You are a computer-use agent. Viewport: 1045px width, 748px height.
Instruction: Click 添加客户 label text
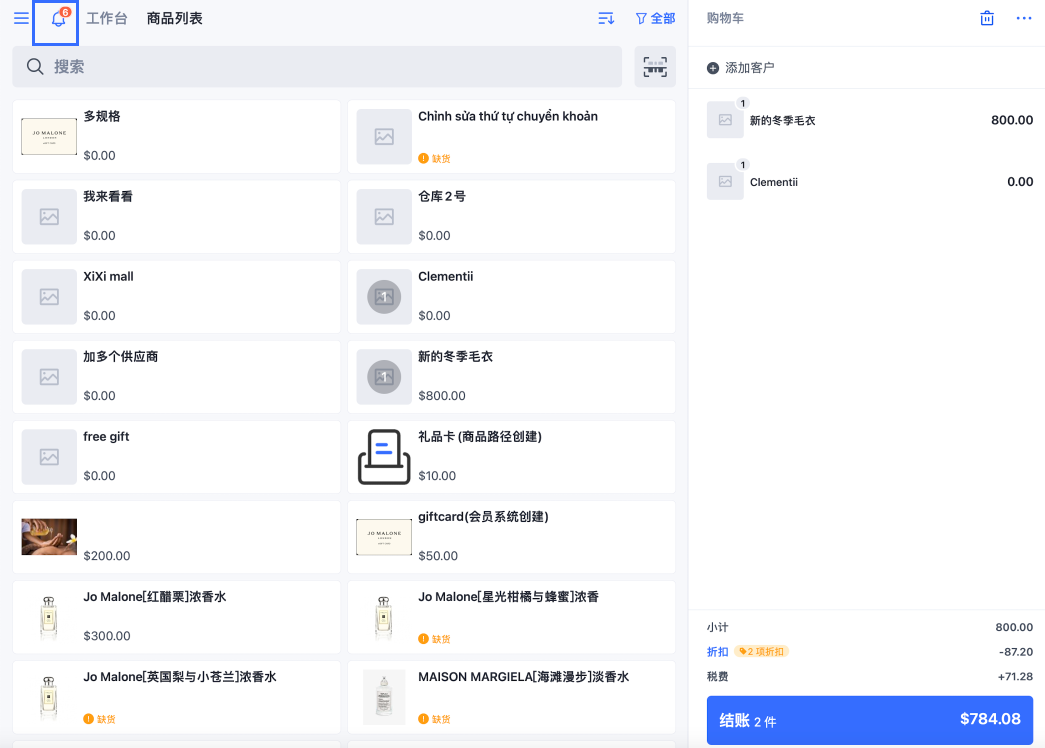tap(750, 68)
